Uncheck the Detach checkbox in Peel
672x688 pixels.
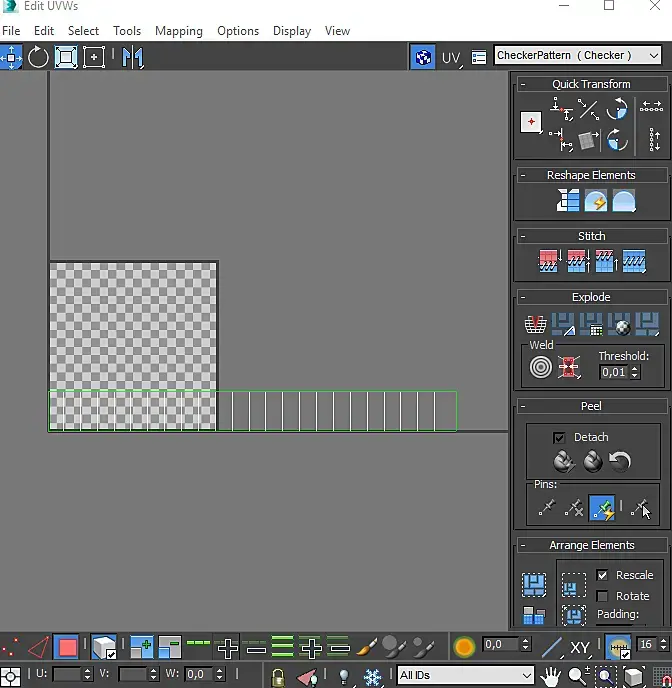[x=560, y=438]
